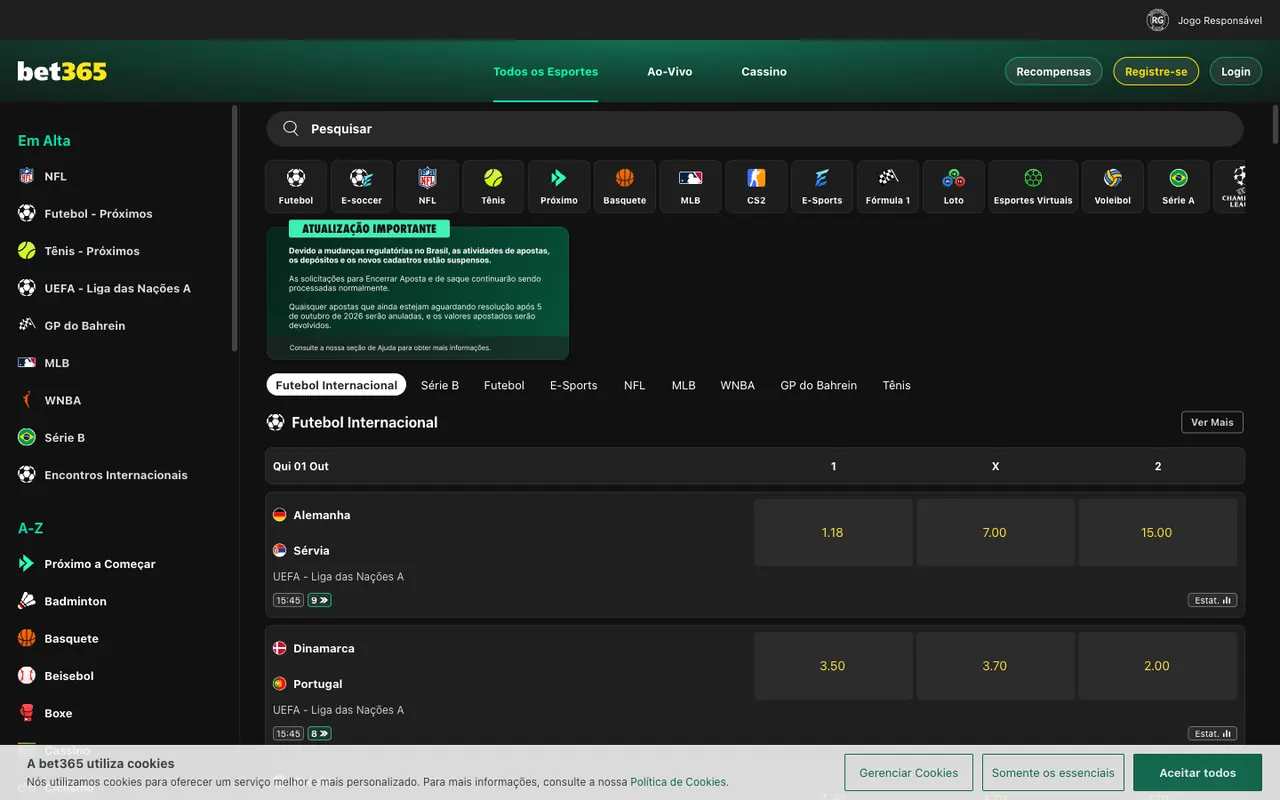Screen dimensions: 1280x800
Task: Open the Fórmula 1 carousel tile
Action: [x=888, y=186]
